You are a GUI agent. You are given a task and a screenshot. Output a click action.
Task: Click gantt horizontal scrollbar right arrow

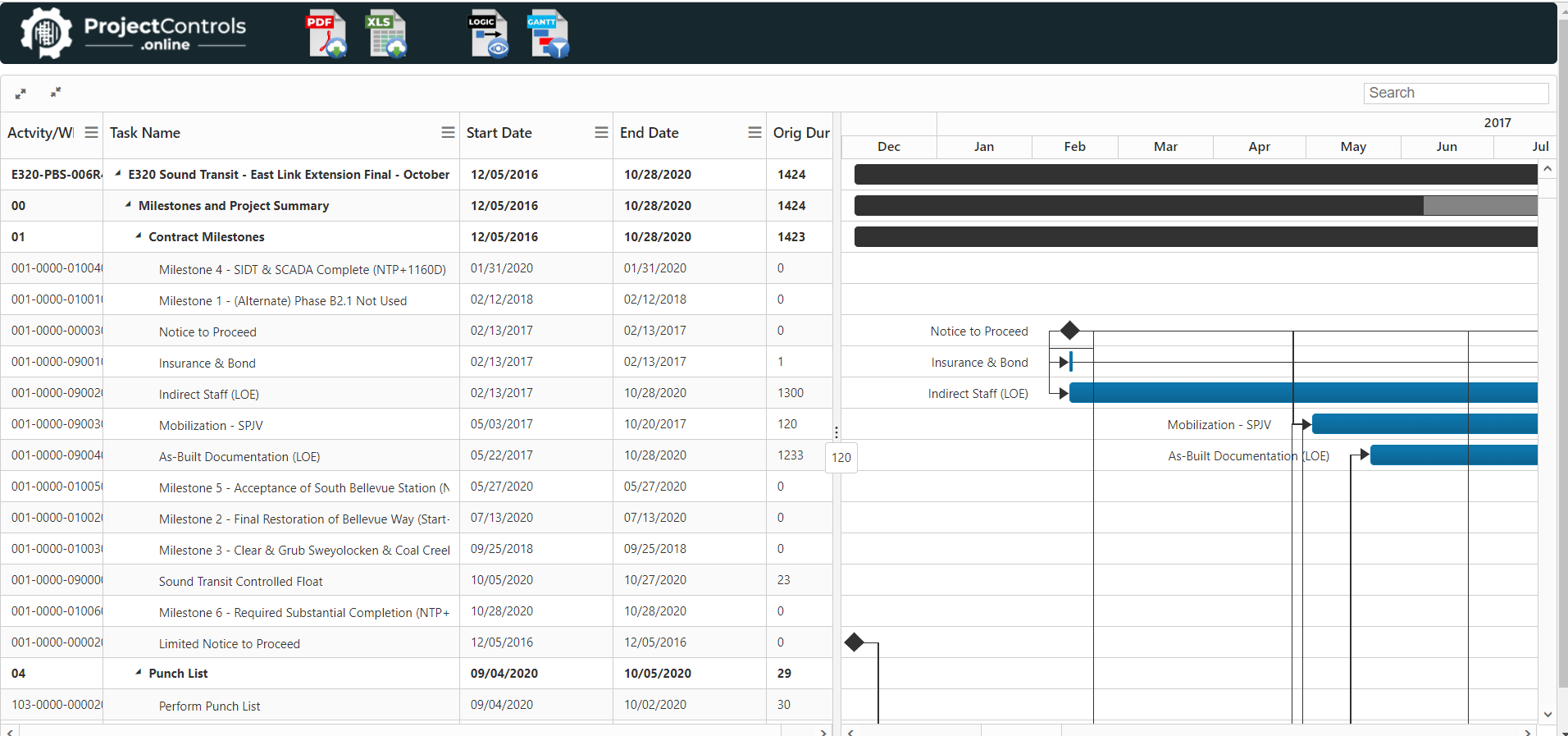1528,731
